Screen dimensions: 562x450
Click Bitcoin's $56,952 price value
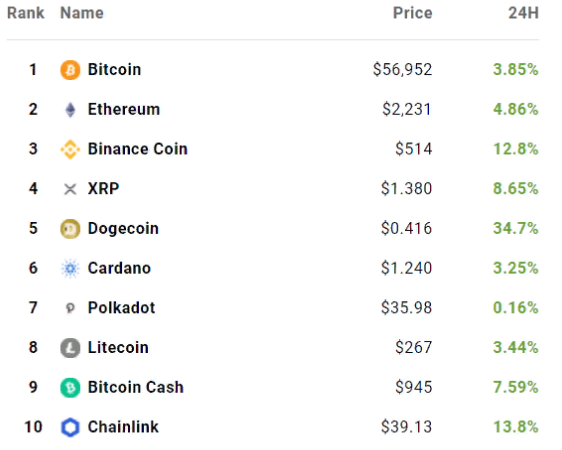coord(403,70)
